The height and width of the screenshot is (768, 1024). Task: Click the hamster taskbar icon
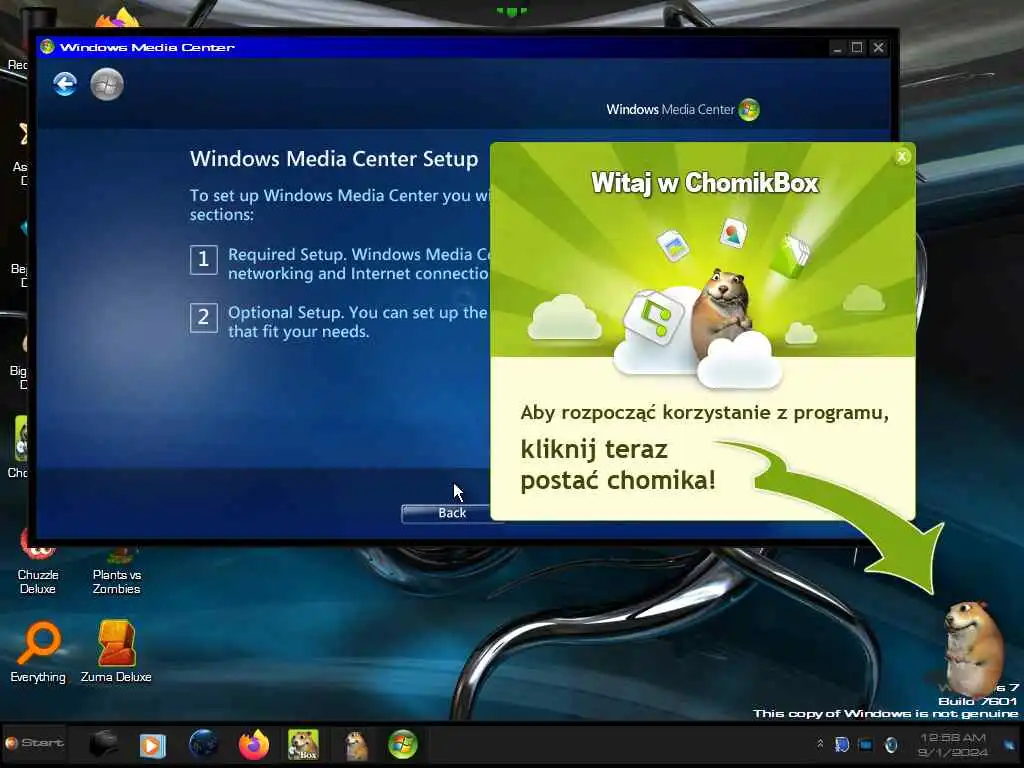356,745
